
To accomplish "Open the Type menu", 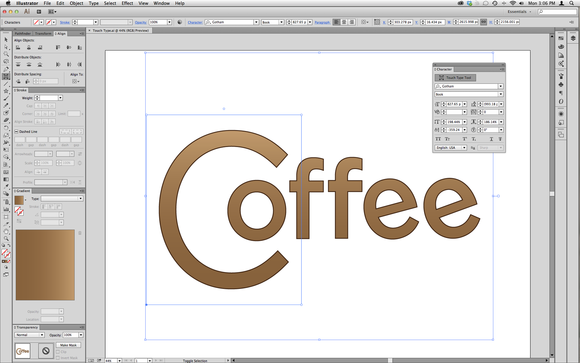I will 94,3.
